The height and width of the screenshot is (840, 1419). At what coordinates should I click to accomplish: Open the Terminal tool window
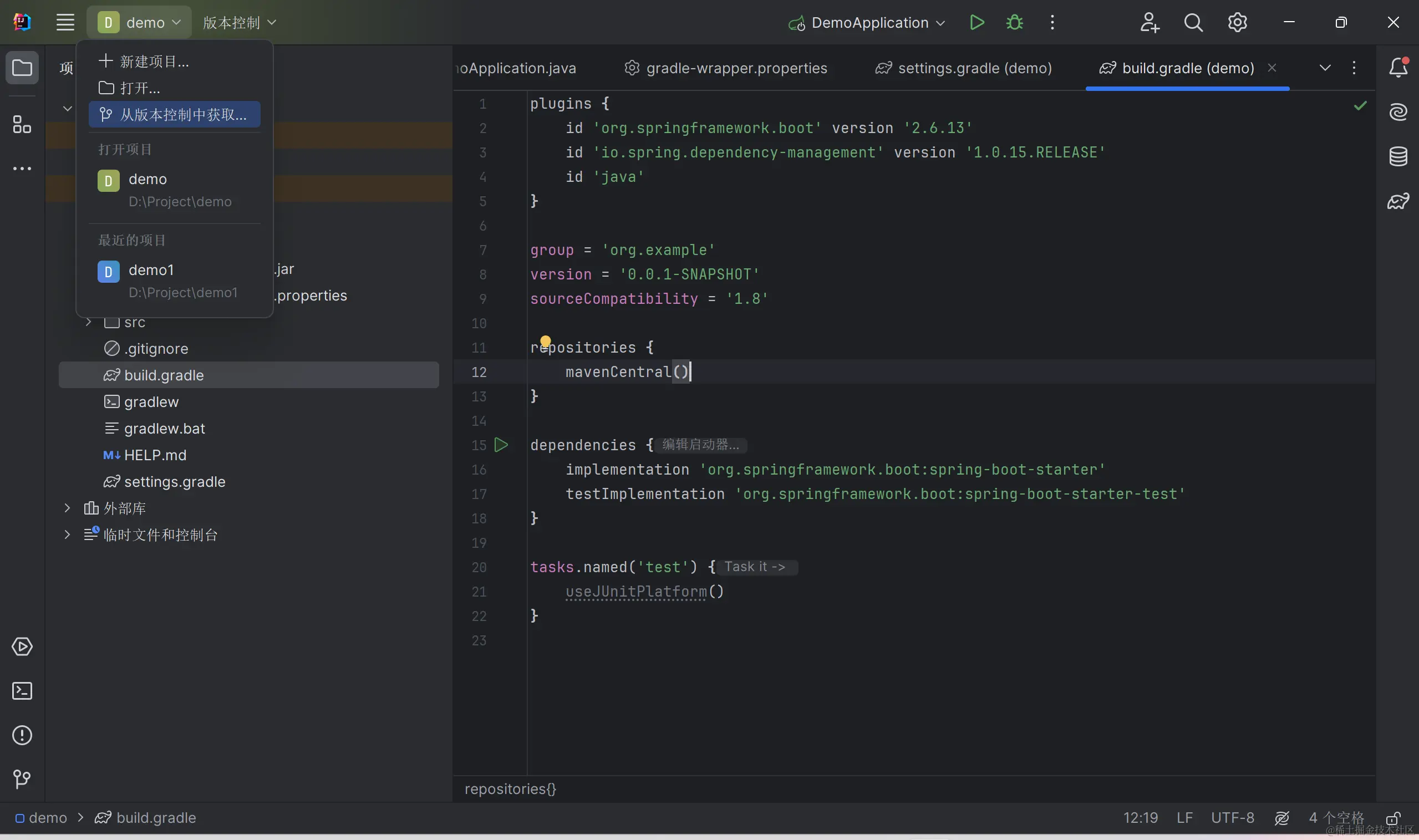[22, 690]
